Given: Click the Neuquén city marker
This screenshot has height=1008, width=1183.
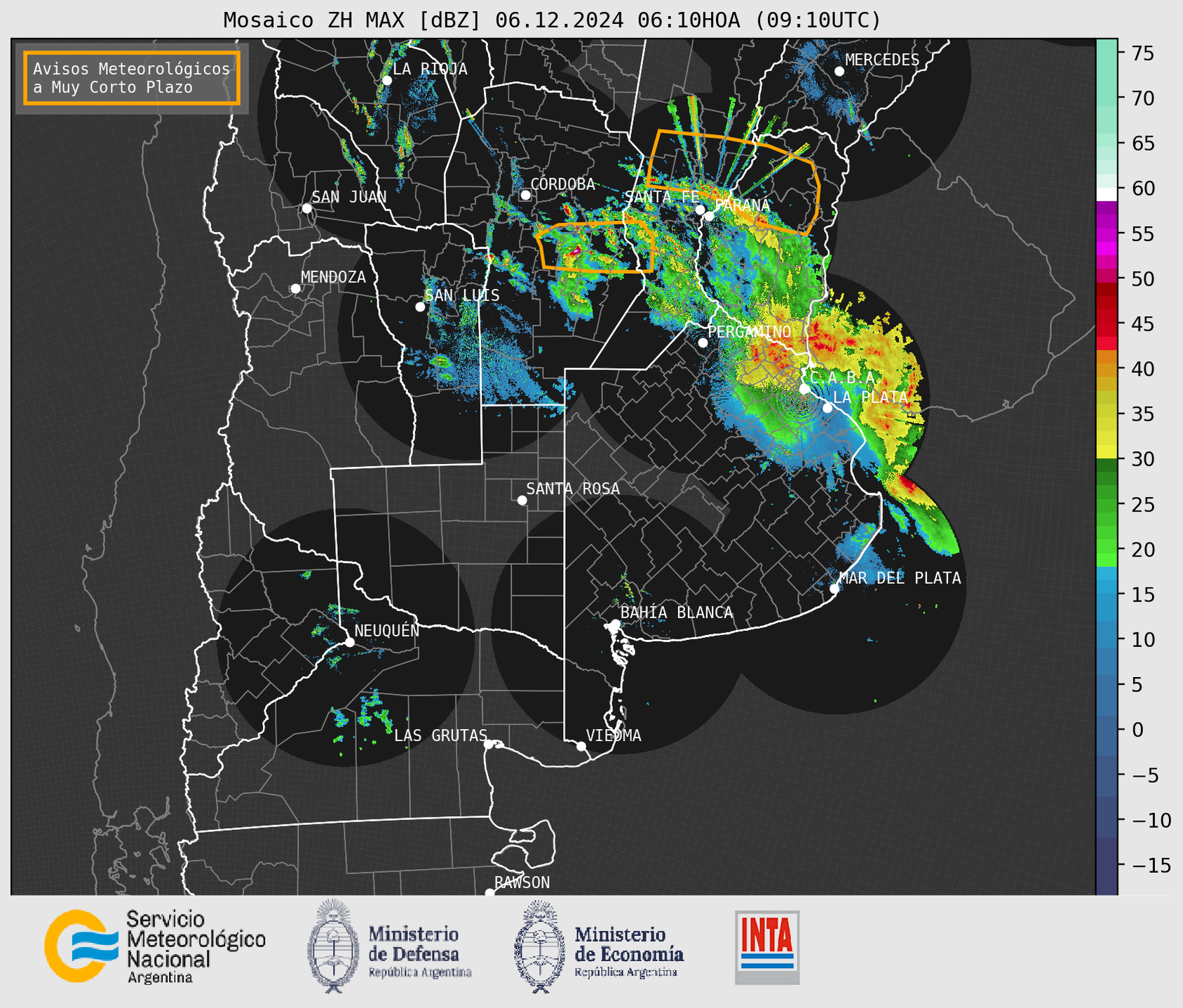Looking at the screenshot, I should click(x=349, y=642).
